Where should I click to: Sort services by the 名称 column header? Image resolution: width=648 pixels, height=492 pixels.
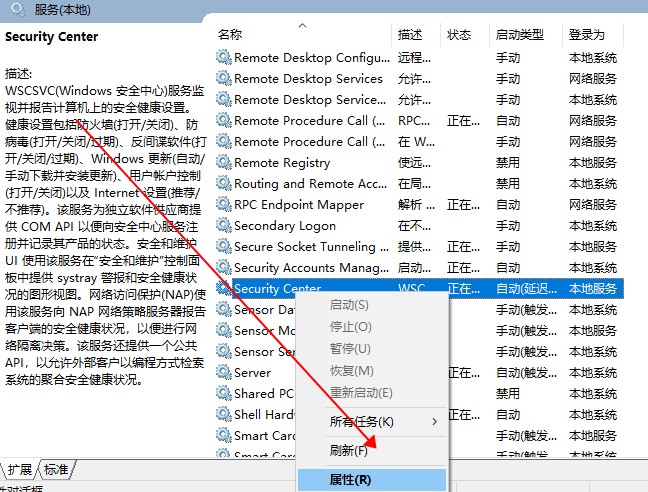point(230,35)
